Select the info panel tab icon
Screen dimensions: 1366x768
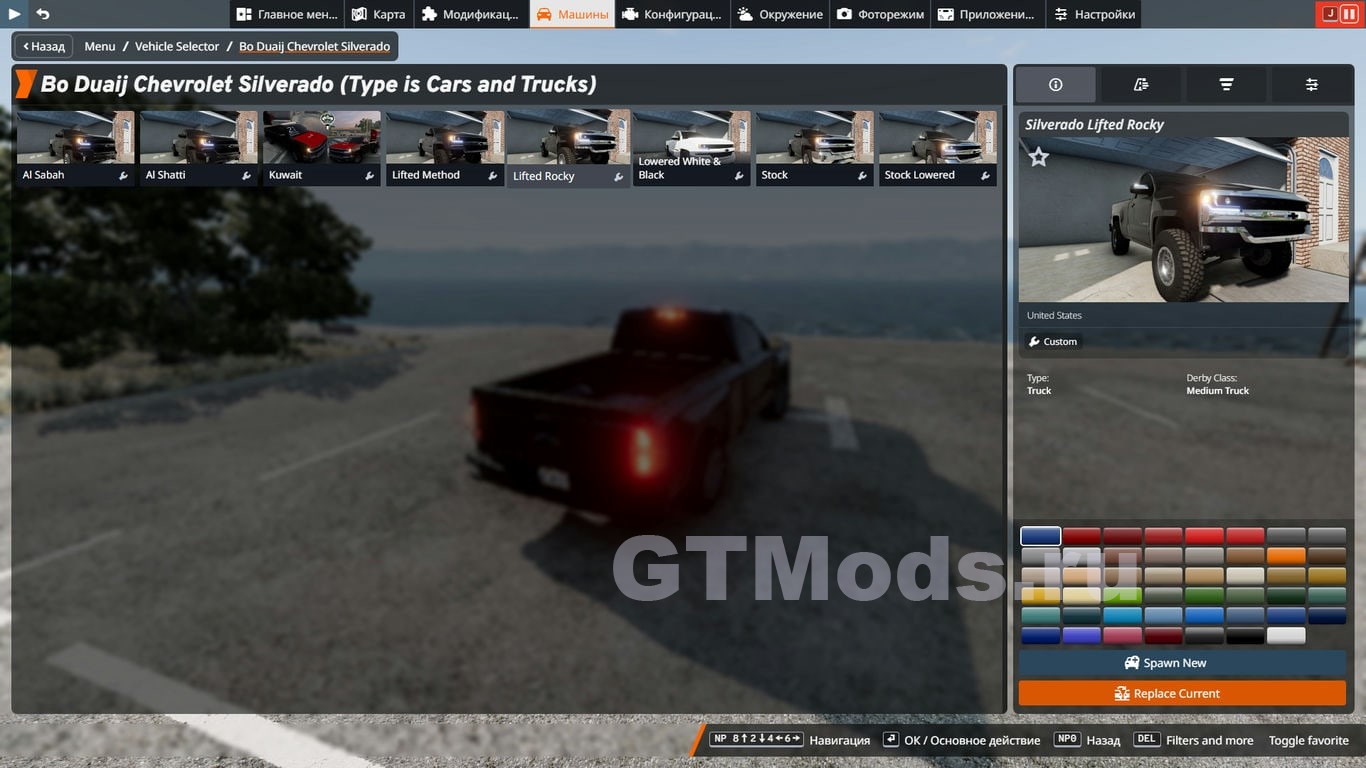(x=1055, y=85)
